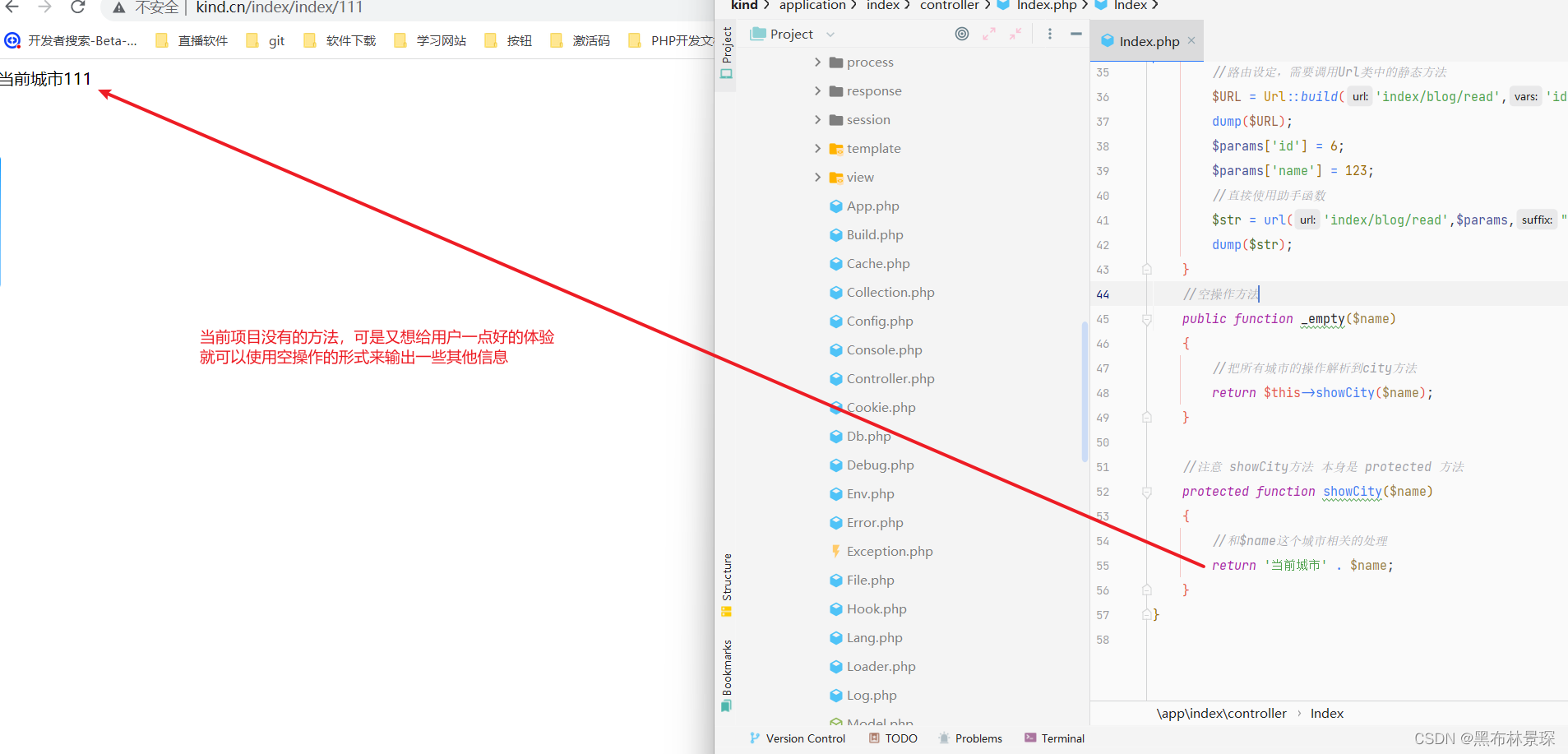Screen dimensions: 1568x754
Task: Select Hook.php file
Action: click(868, 608)
